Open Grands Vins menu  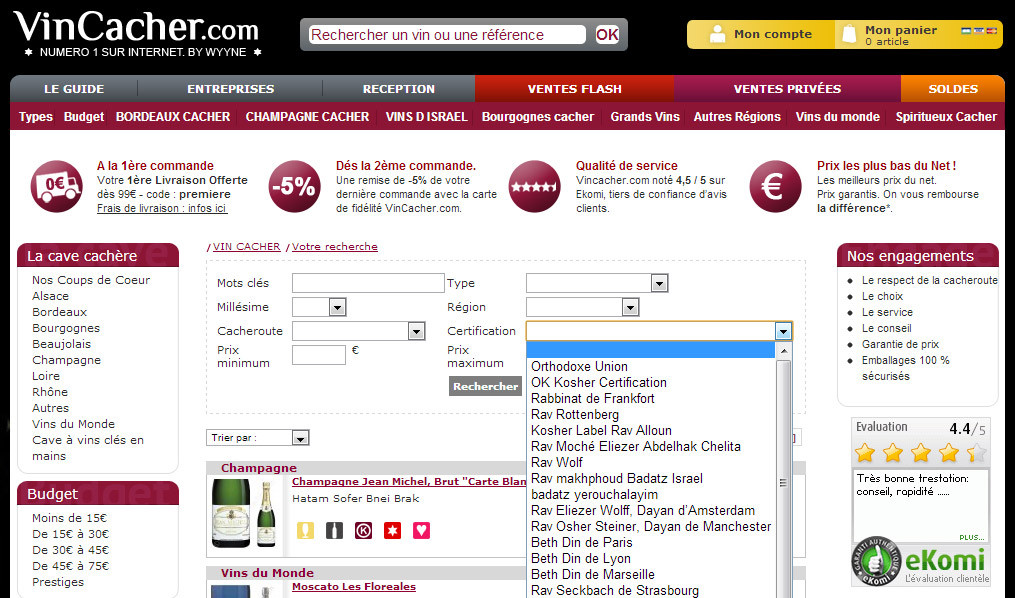click(645, 116)
